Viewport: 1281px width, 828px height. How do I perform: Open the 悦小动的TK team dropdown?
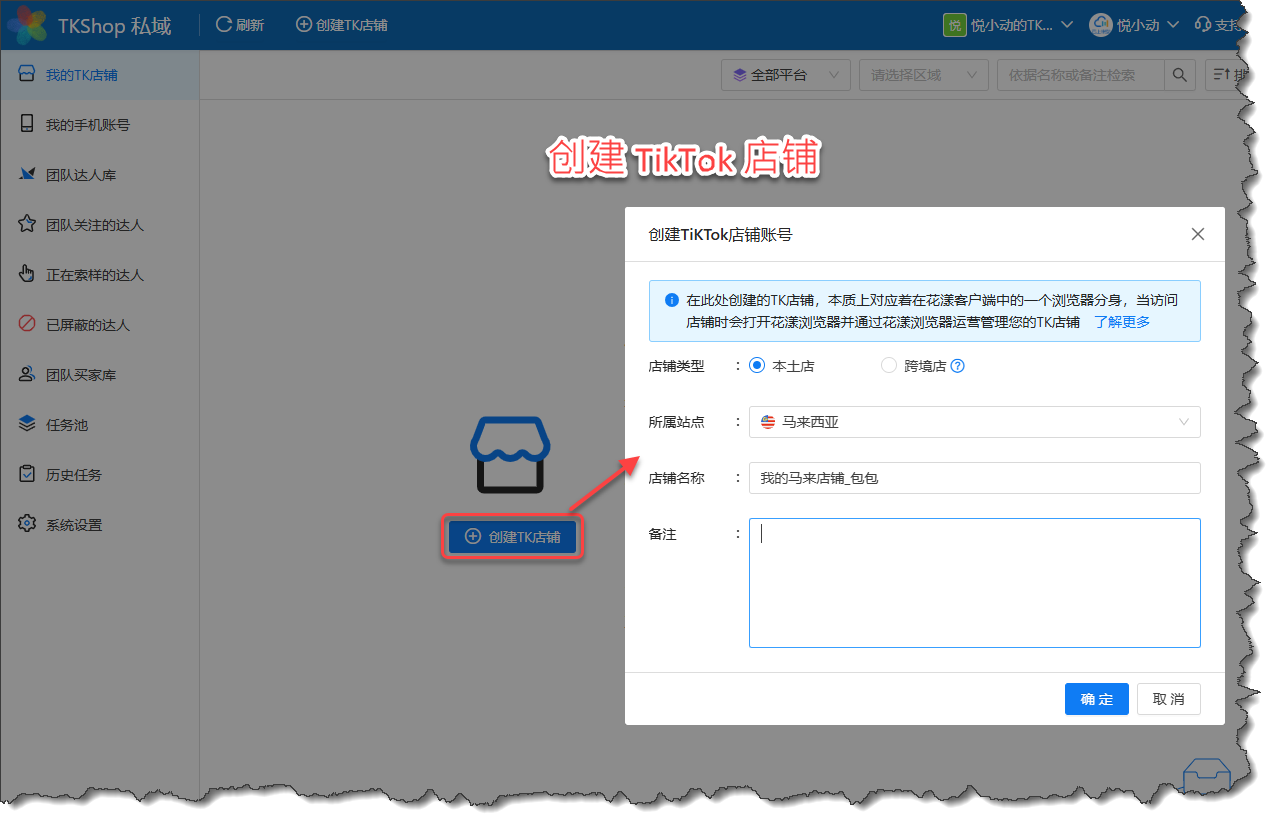(1008, 25)
